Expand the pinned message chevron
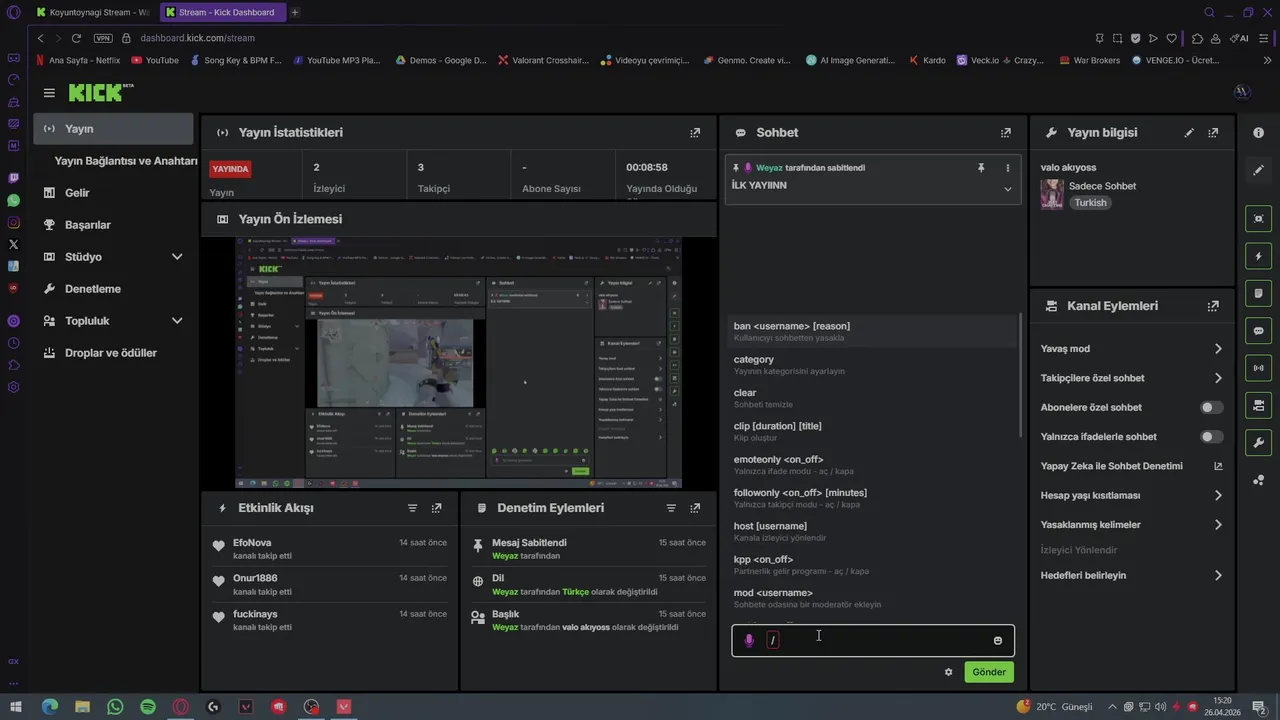 (1007, 189)
